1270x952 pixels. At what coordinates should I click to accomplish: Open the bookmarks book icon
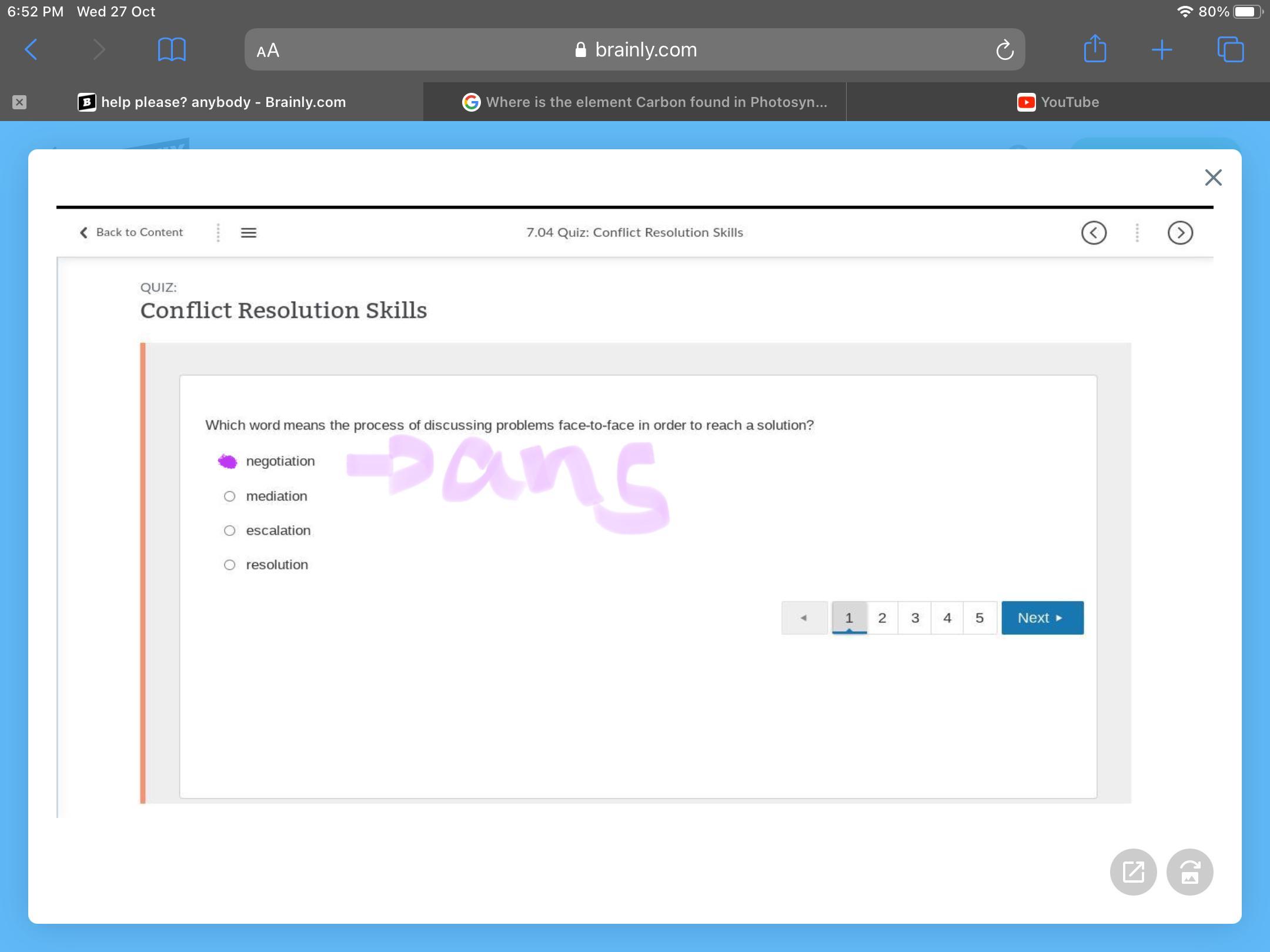[172, 50]
